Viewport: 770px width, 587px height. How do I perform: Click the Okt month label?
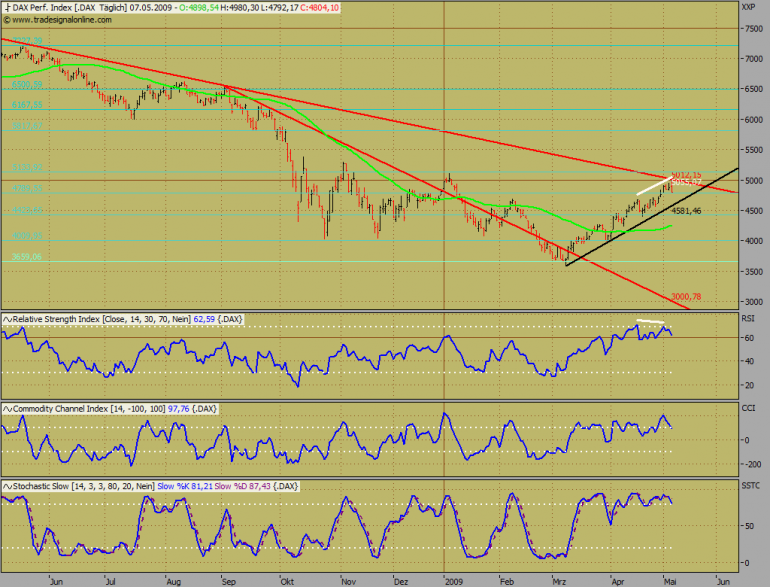287,582
